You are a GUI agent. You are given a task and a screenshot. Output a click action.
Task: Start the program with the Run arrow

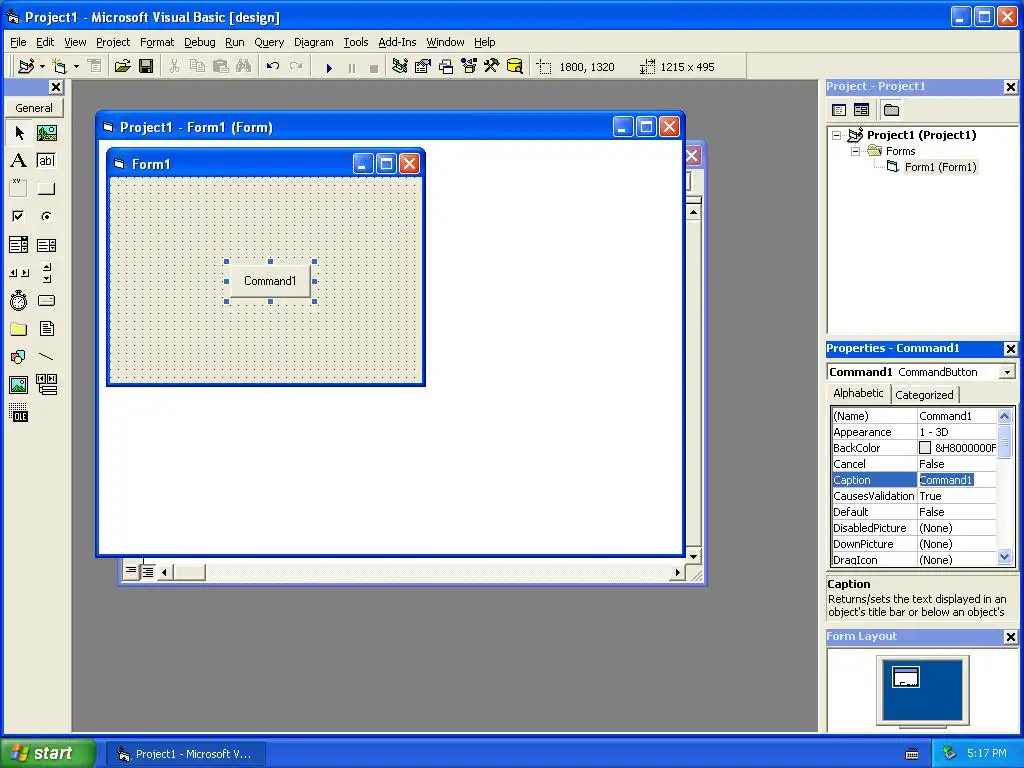click(x=329, y=67)
